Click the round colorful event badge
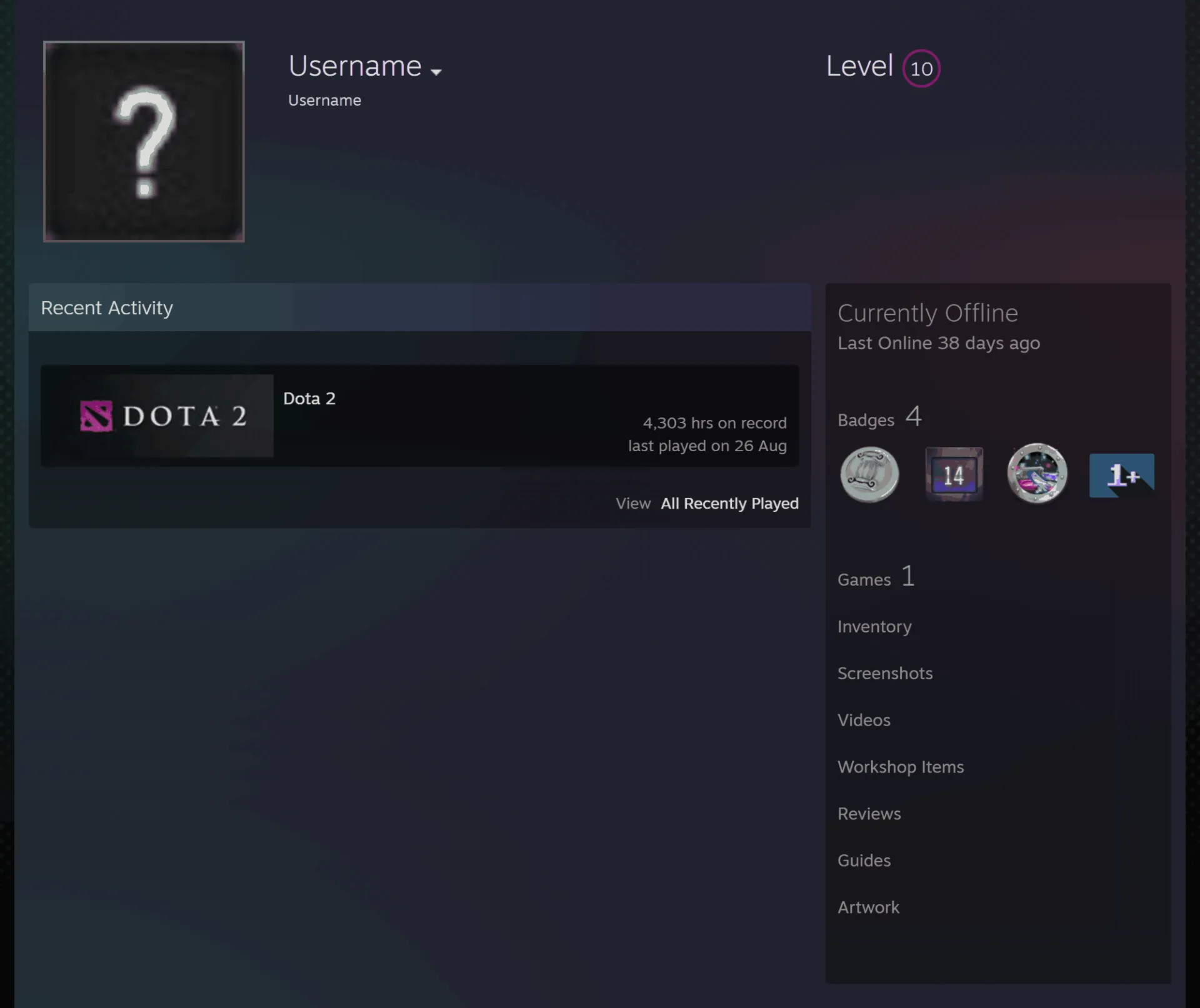This screenshot has width=1200, height=1008. [1037, 474]
